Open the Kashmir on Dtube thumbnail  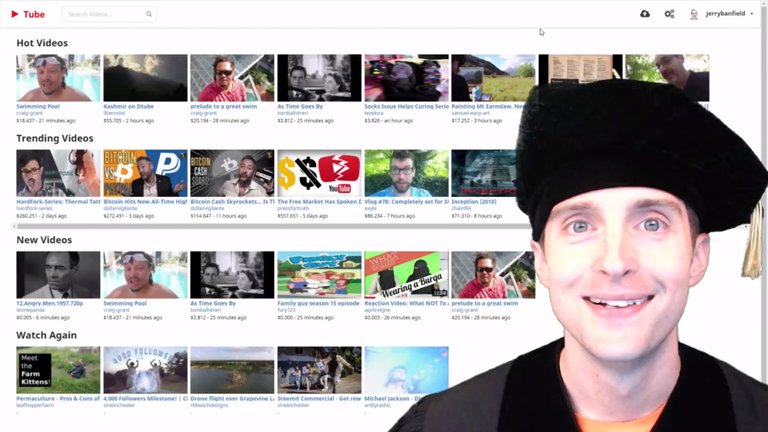(x=145, y=78)
